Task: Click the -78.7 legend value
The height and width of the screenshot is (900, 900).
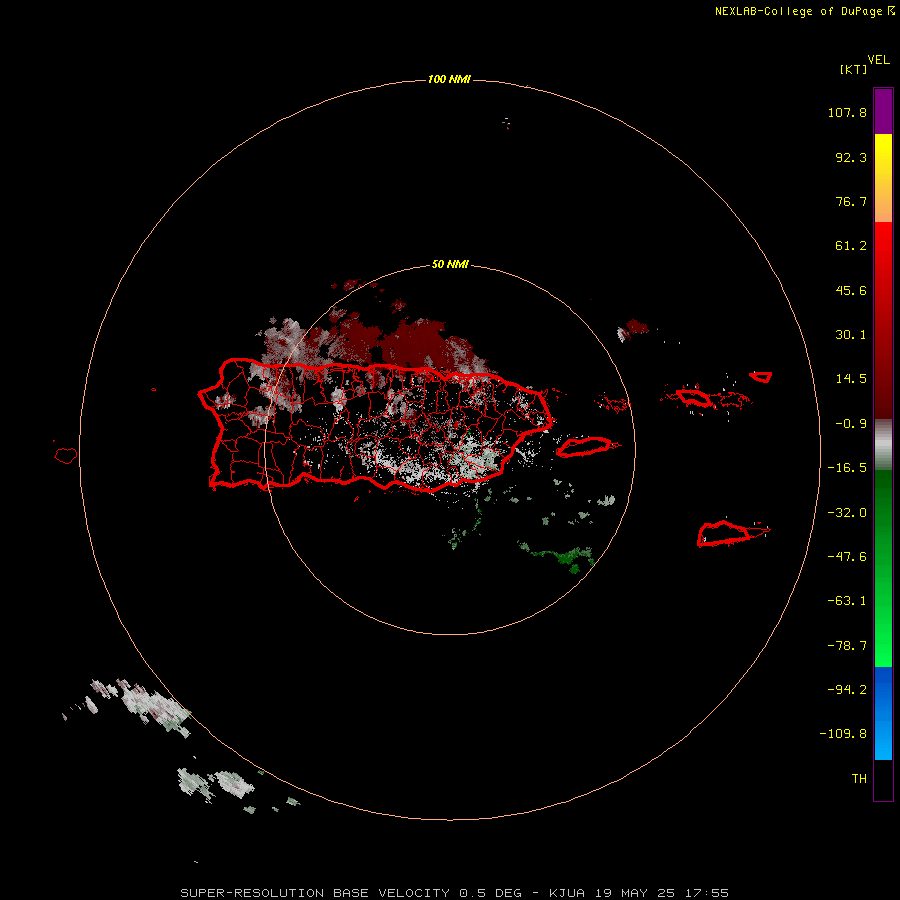Action: tap(847, 646)
